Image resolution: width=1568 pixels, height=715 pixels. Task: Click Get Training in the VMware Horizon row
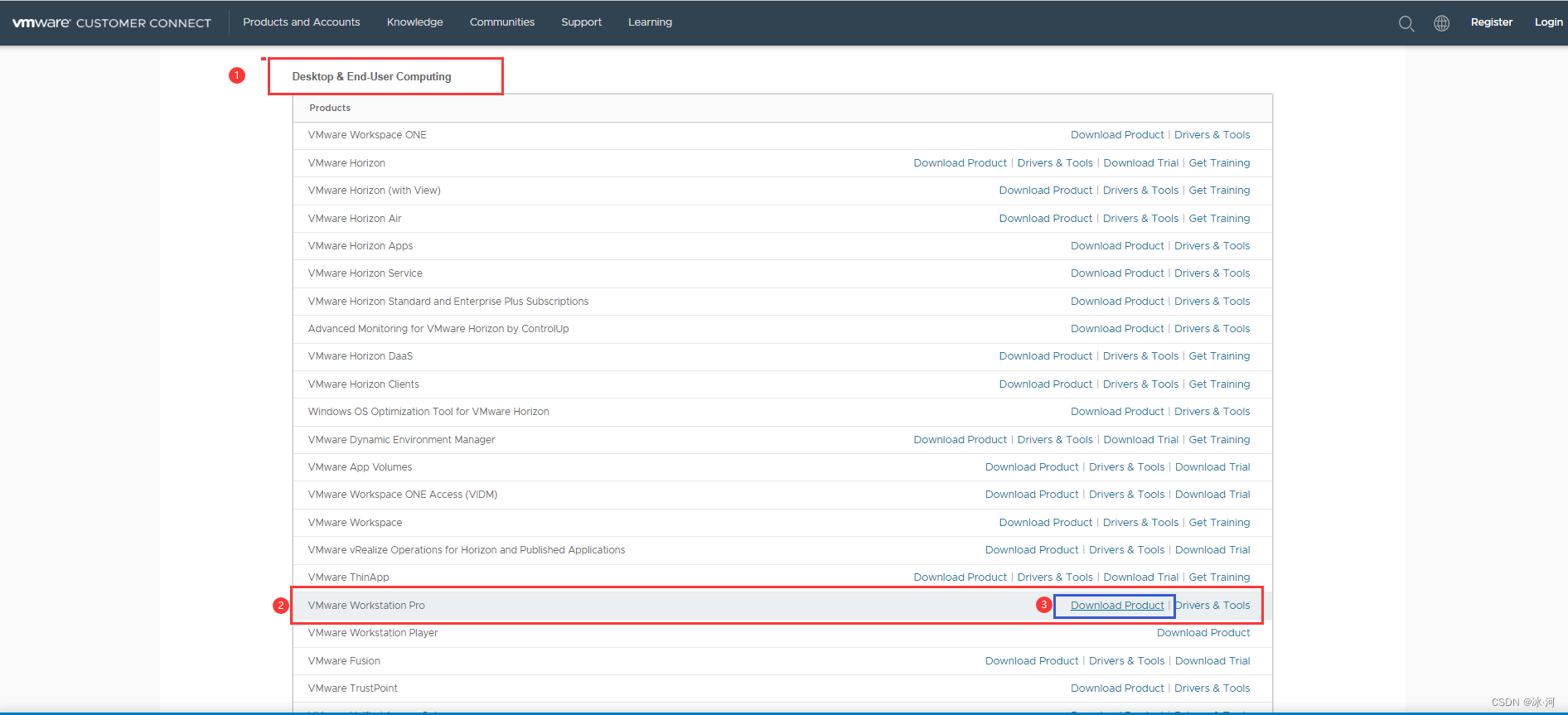click(1220, 163)
